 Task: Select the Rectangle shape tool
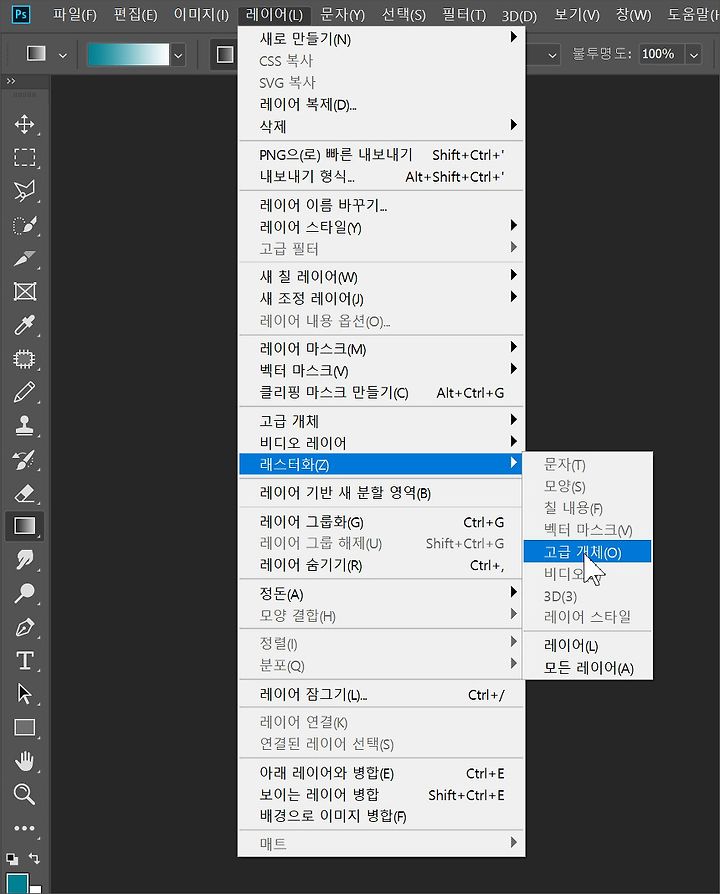point(24,727)
